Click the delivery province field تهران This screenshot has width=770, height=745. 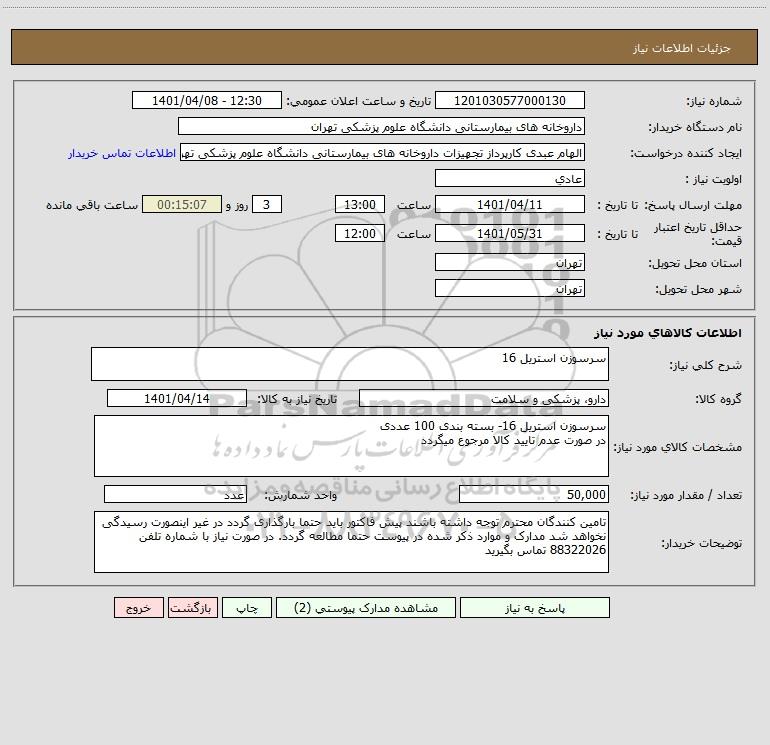[x=510, y=263]
